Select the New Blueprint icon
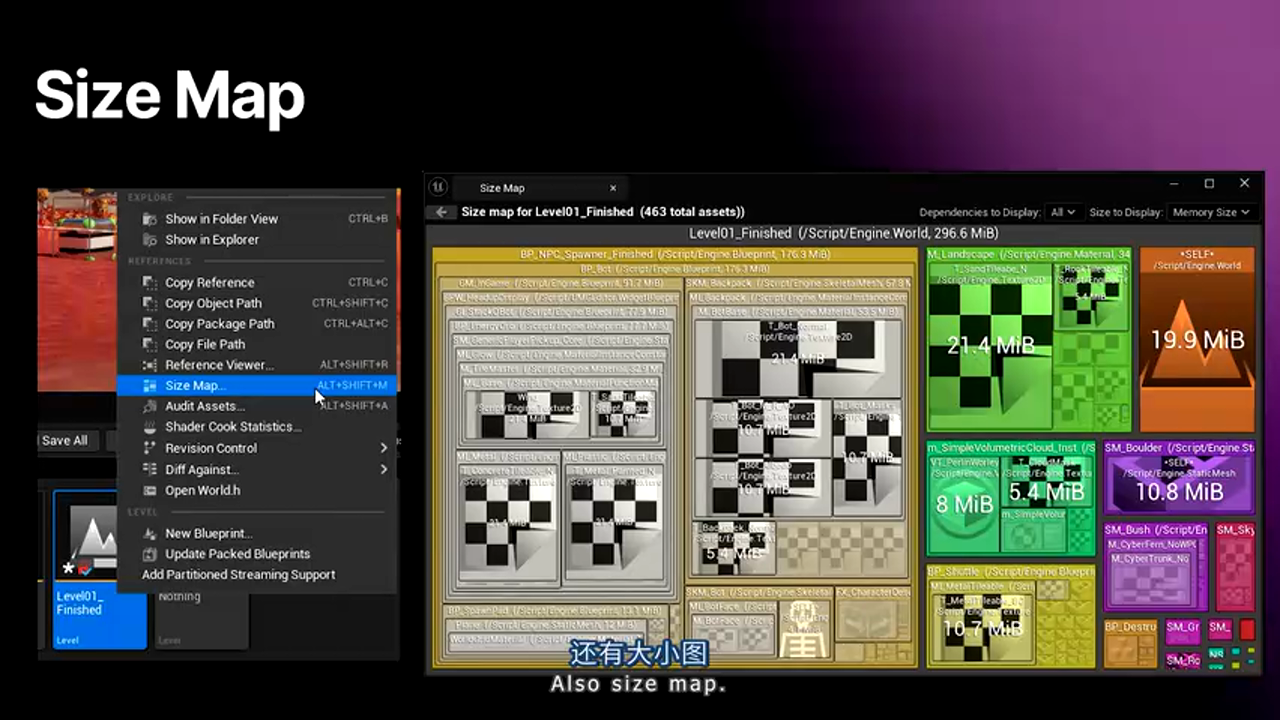This screenshot has height=720, width=1280. click(150, 533)
